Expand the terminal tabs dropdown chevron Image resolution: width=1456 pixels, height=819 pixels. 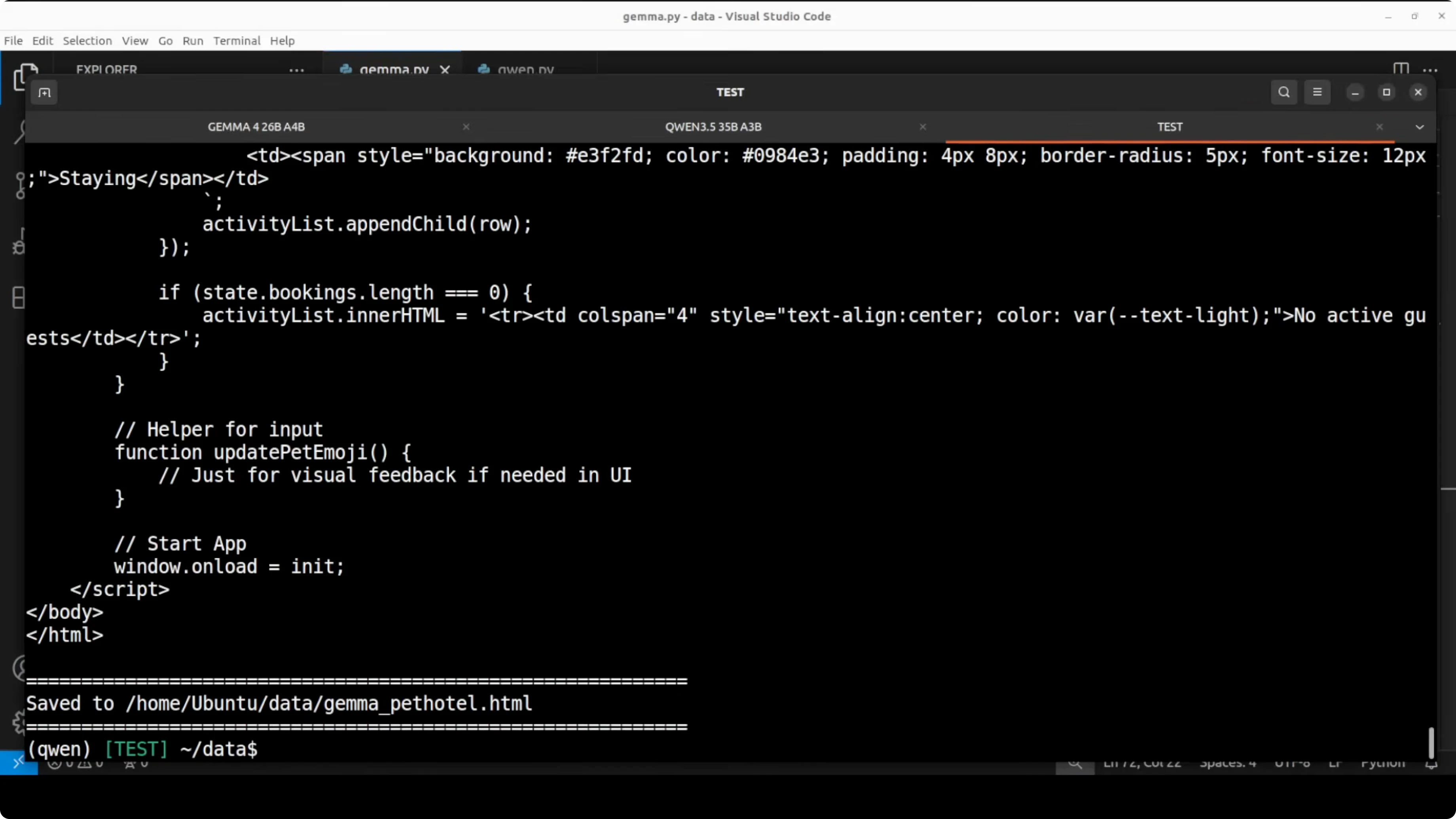coord(1419,127)
